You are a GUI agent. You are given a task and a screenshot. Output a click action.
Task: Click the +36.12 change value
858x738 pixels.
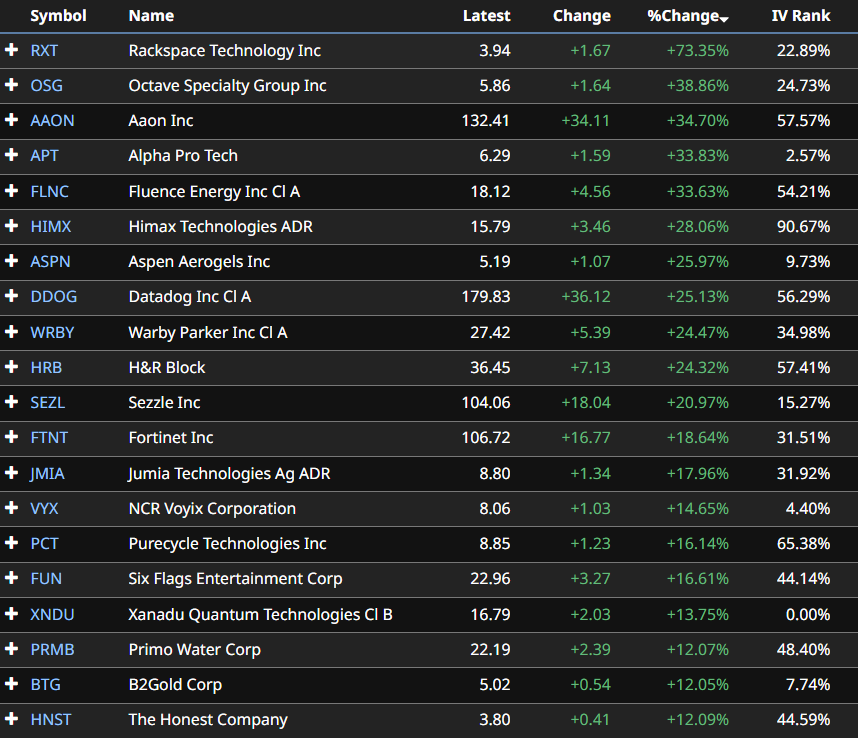pyautogui.click(x=586, y=297)
